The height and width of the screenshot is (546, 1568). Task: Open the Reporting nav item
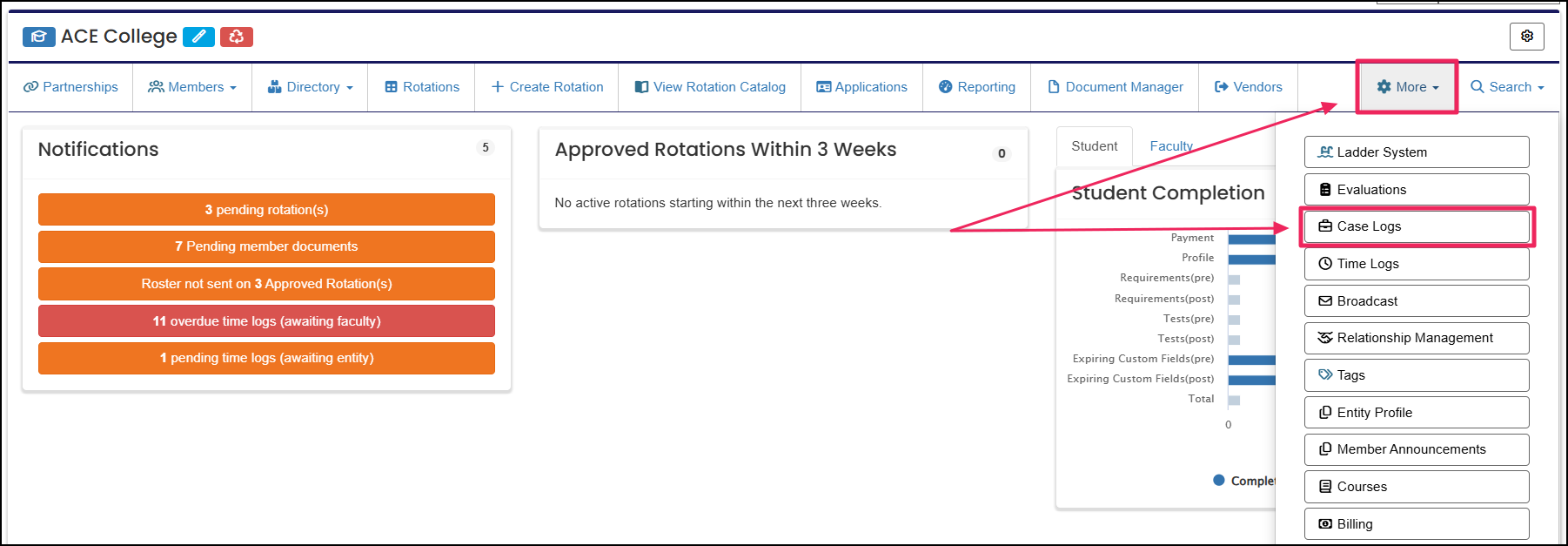coord(976,87)
